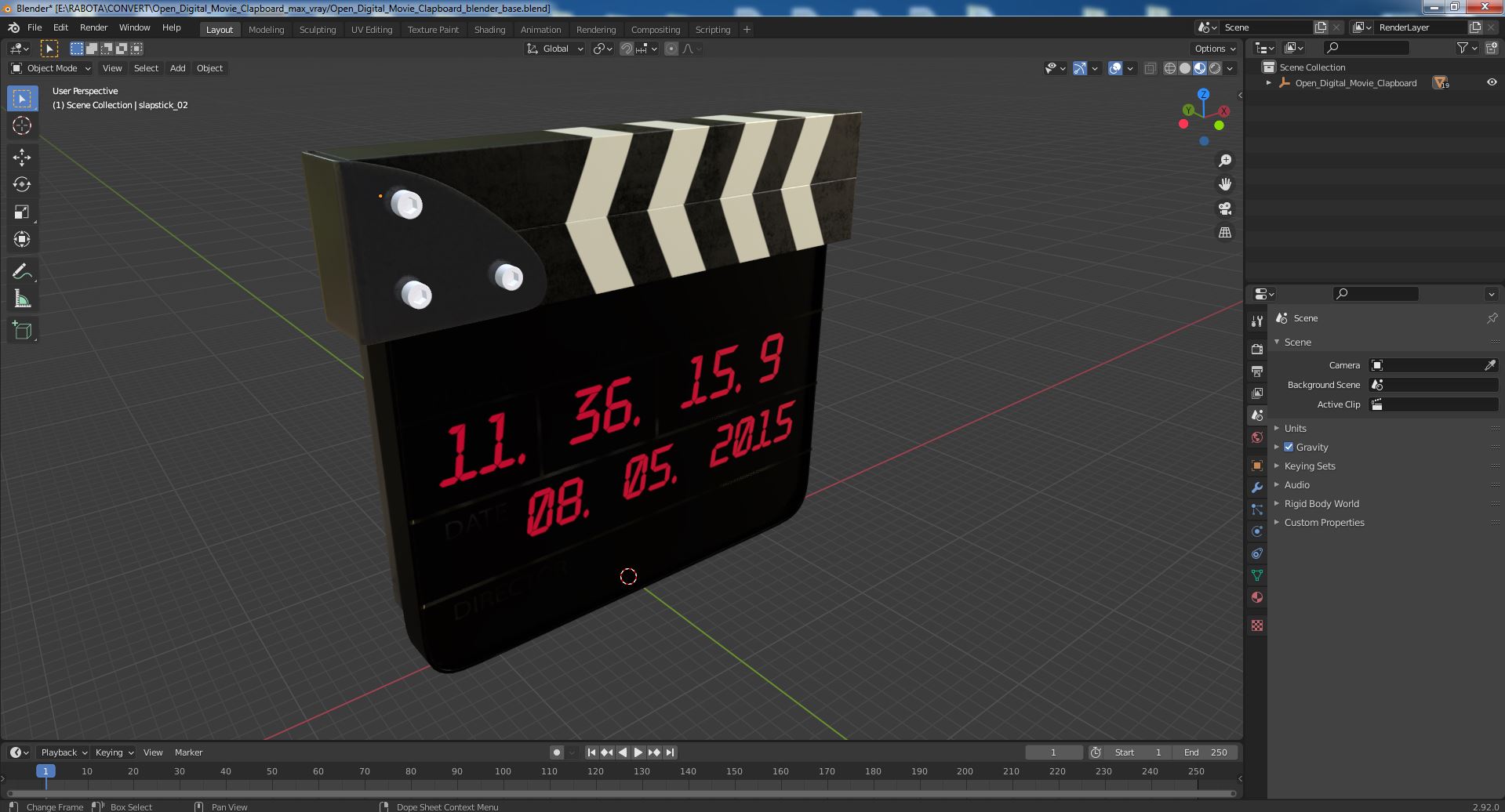Viewport: 1505px width, 812px height.
Task: Activate the Move tool
Action: tap(22, 158)
